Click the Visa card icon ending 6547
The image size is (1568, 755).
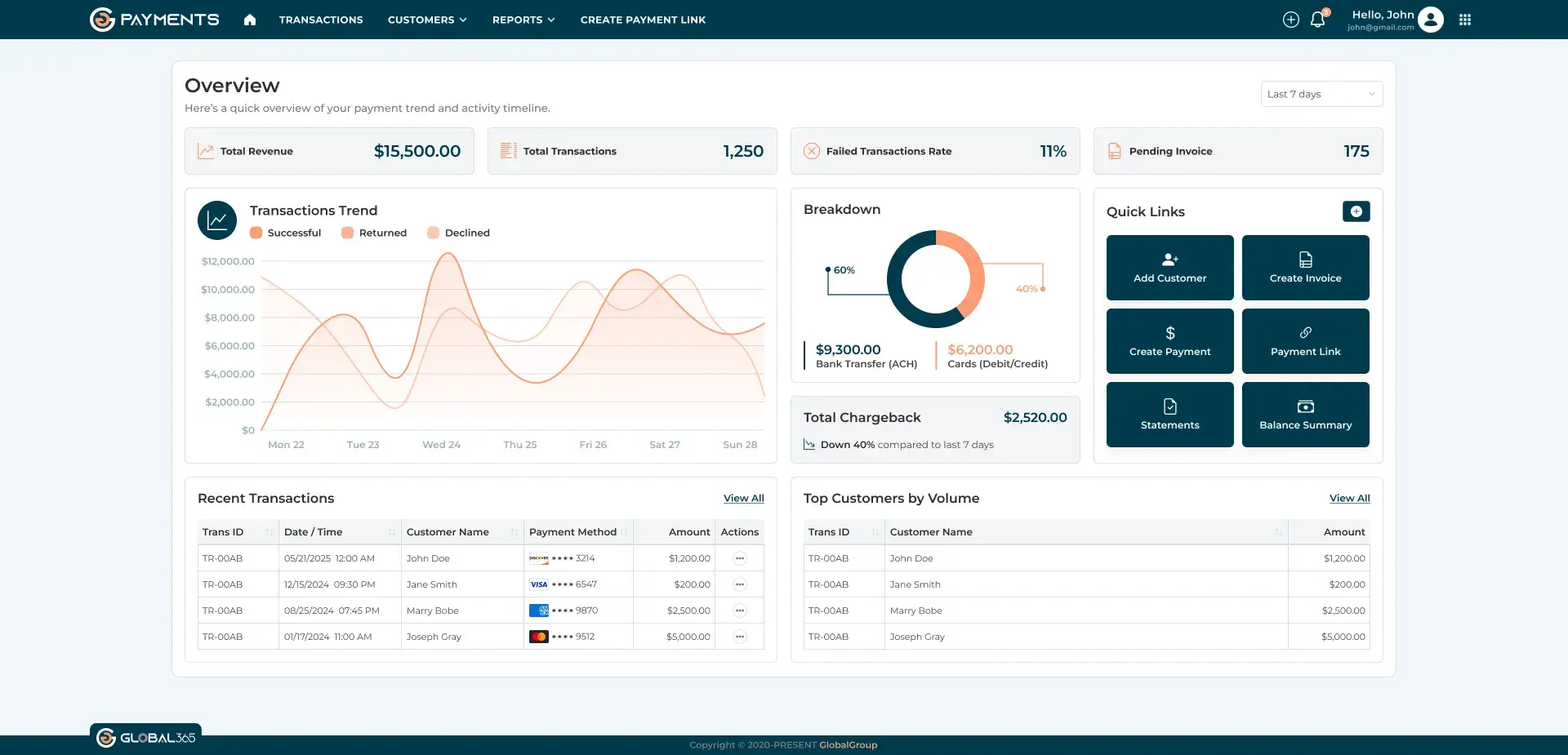(x=538, y=584)
